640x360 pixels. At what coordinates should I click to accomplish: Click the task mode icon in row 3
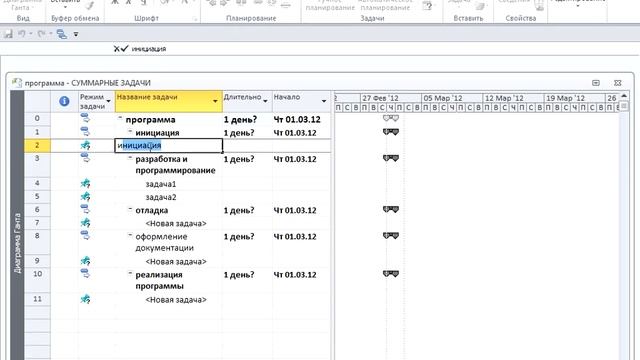pos(85,158)
